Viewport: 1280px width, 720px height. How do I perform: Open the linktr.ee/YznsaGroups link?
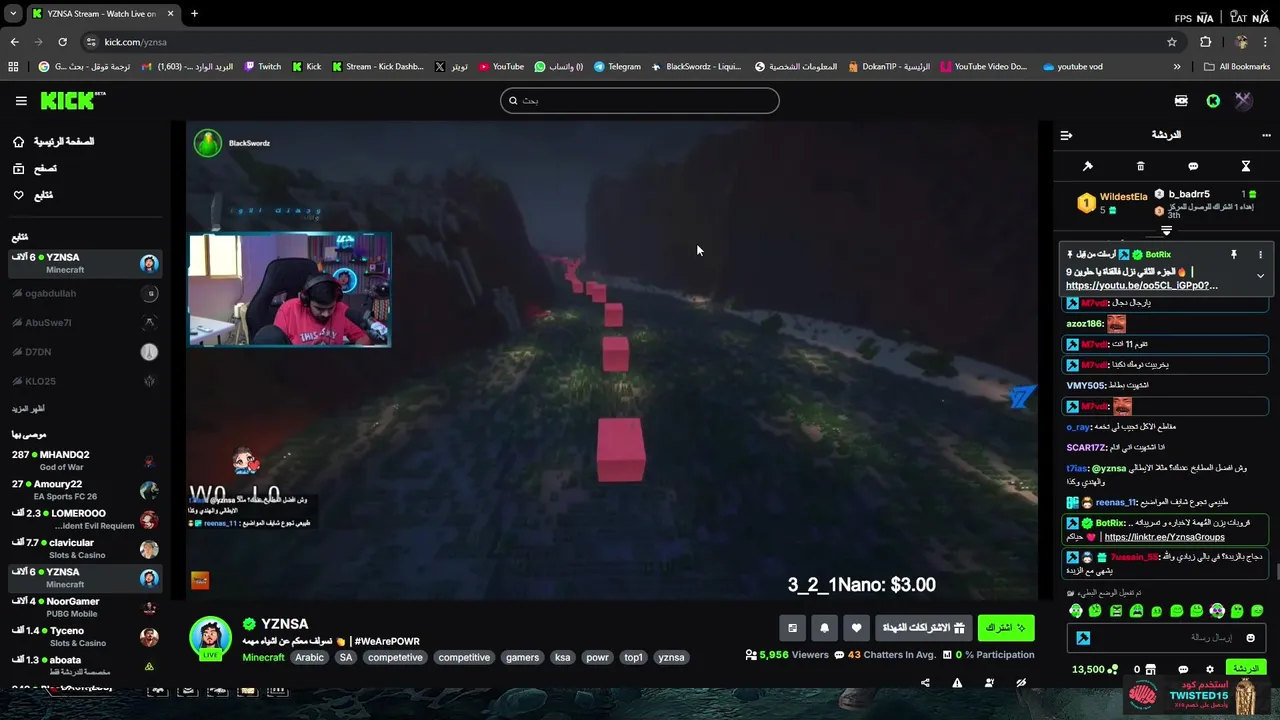1164,537
